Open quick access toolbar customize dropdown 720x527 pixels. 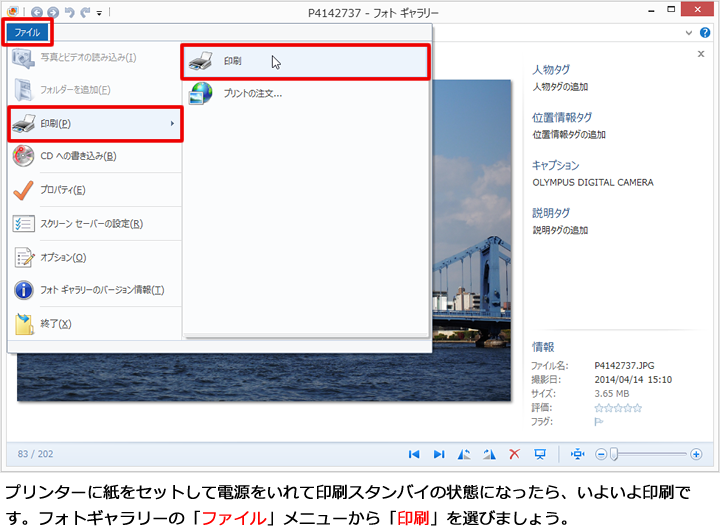pos(99,13)
